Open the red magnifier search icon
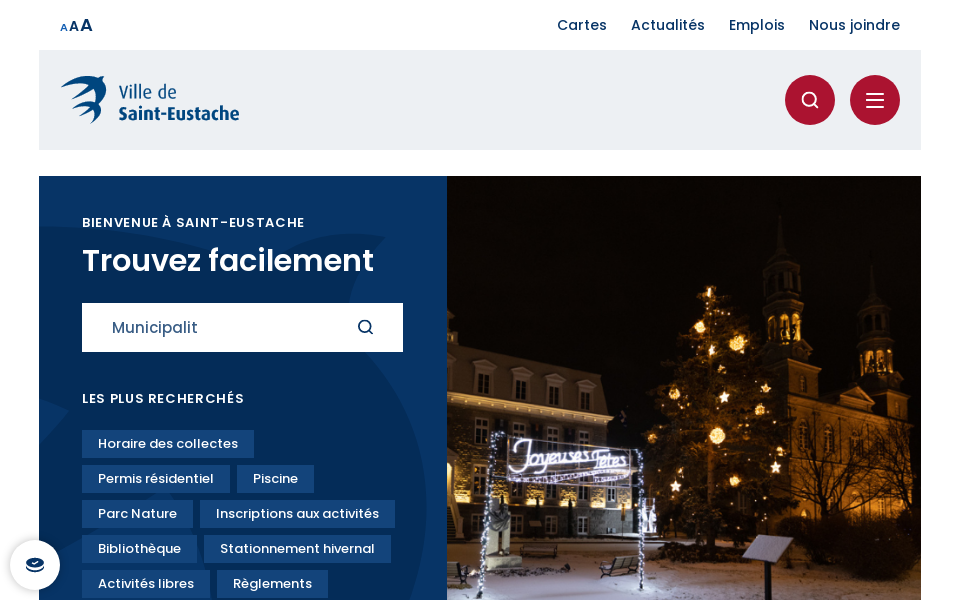The image size is (960, 600). coord(810,100)
